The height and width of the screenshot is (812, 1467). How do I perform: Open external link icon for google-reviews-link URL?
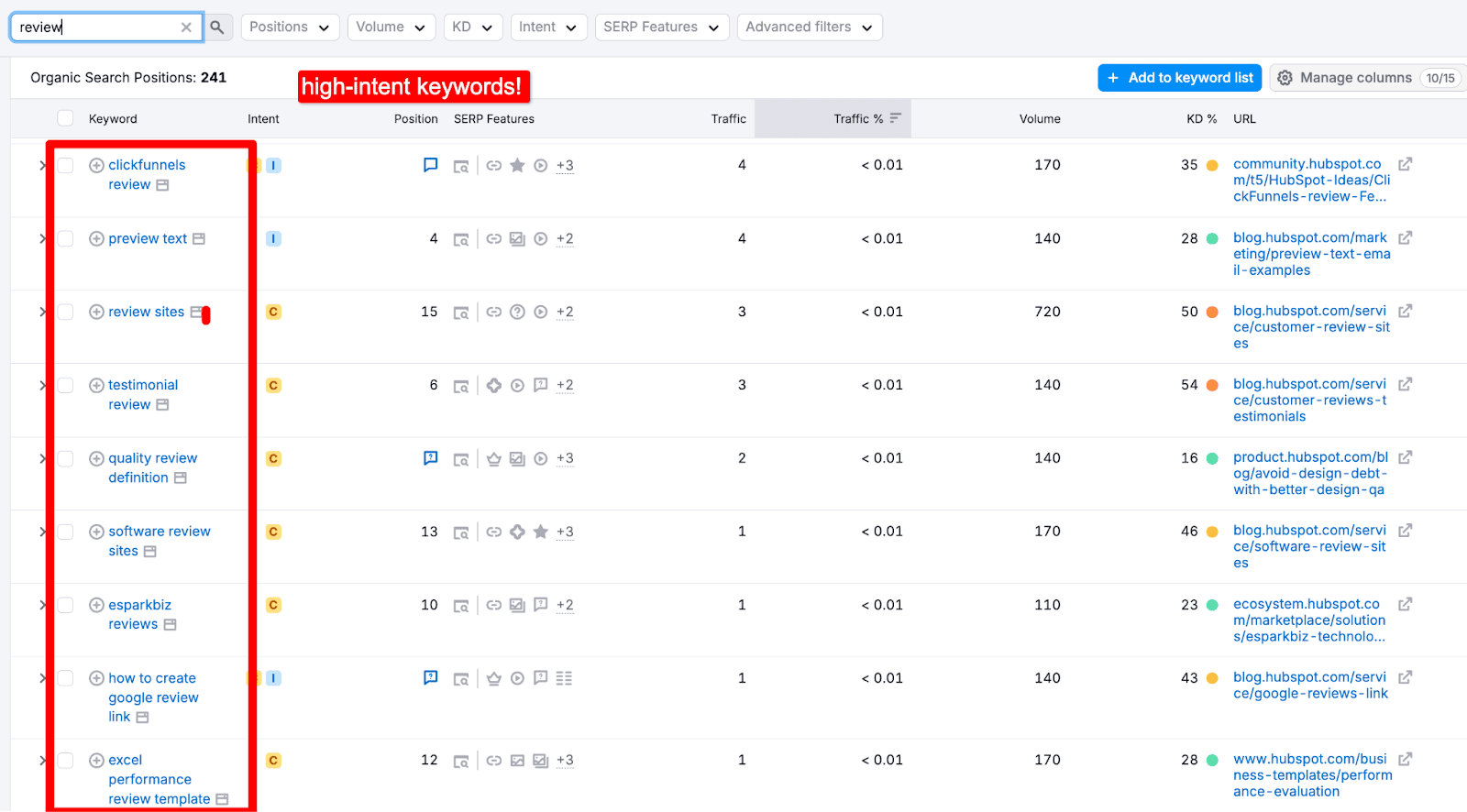tap(1405, 678)
